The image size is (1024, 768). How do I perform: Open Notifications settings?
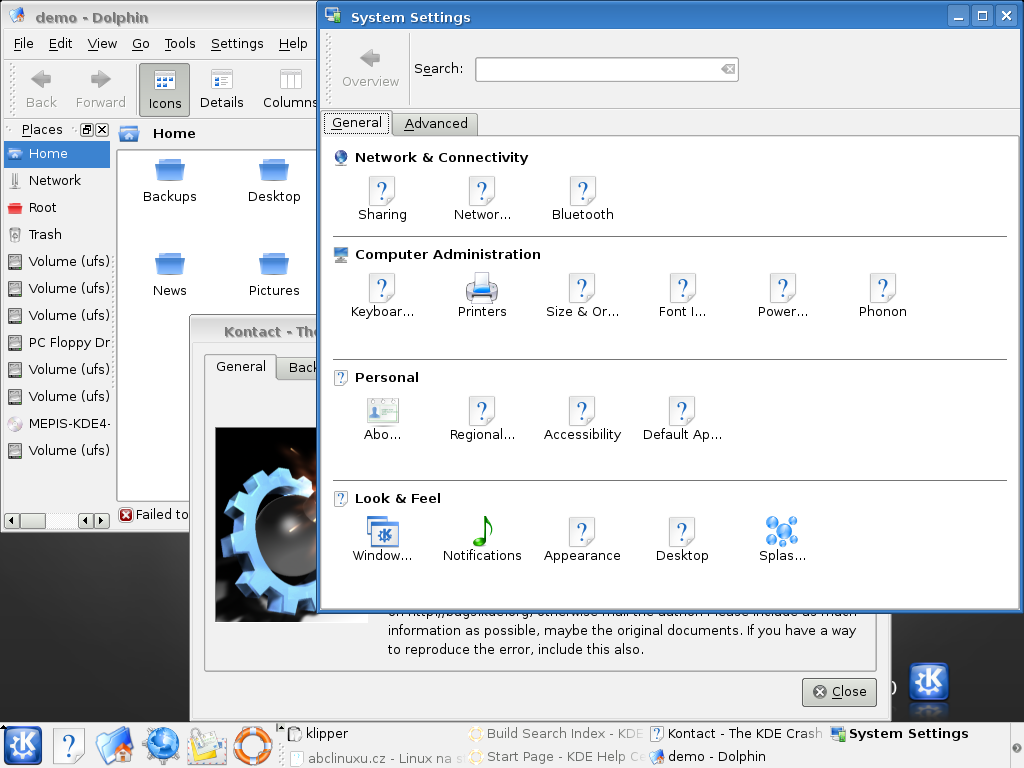[x=482, y=539]
